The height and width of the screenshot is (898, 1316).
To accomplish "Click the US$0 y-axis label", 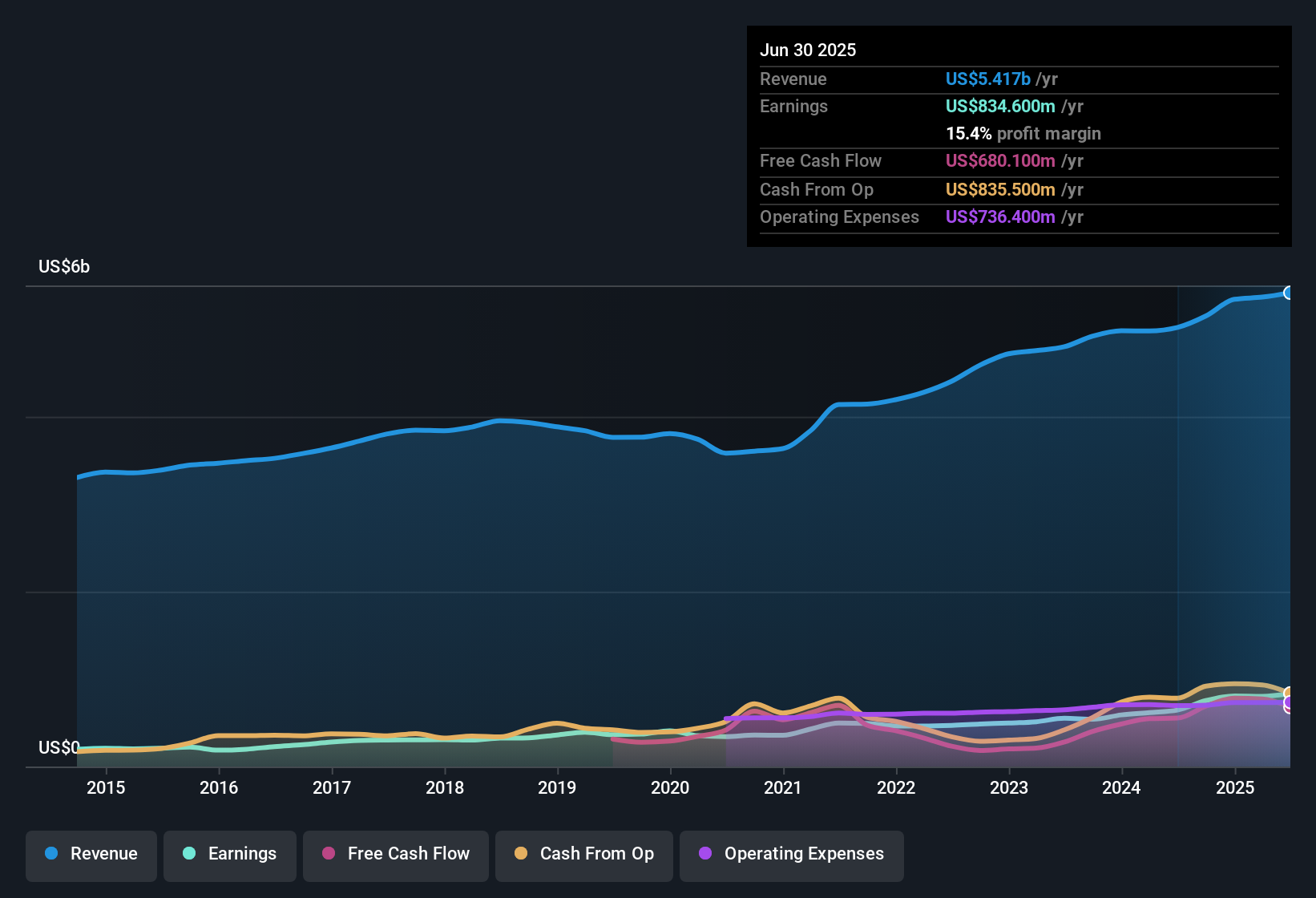I will (x=59, y=747).
